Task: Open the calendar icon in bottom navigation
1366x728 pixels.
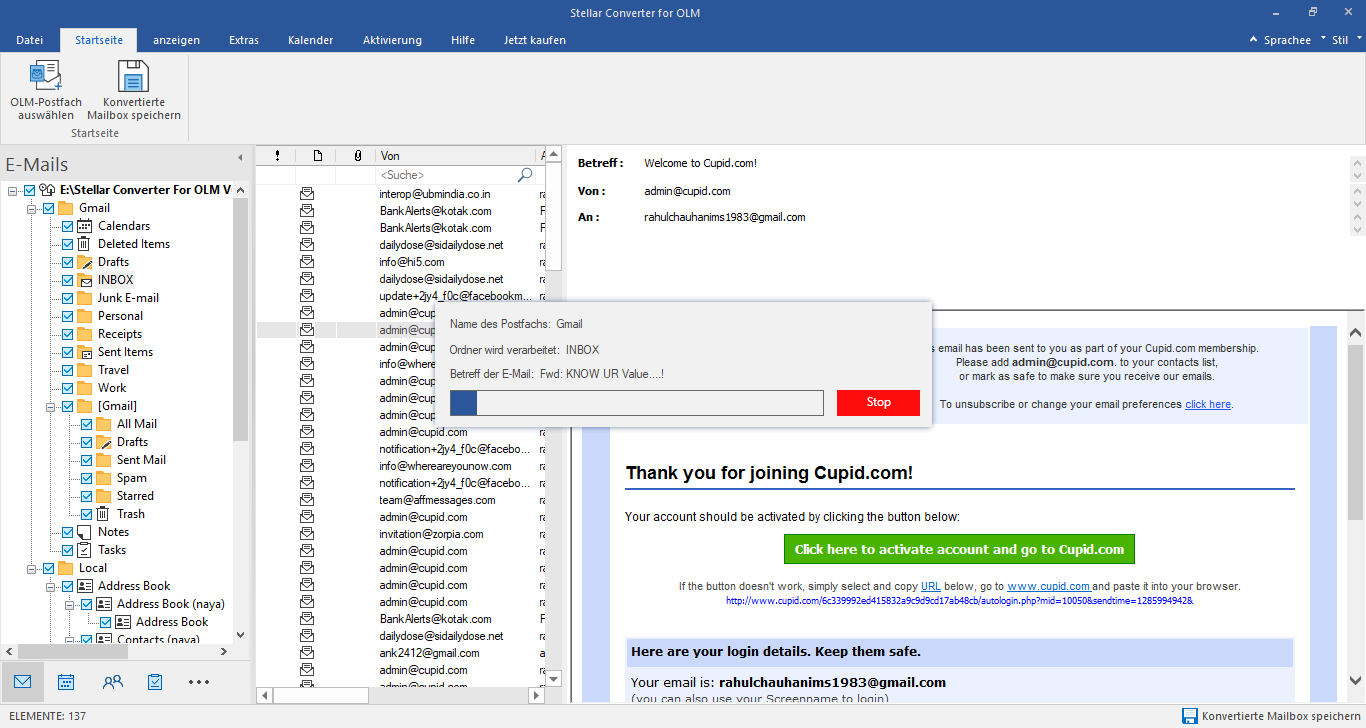Action: (66, 682)
